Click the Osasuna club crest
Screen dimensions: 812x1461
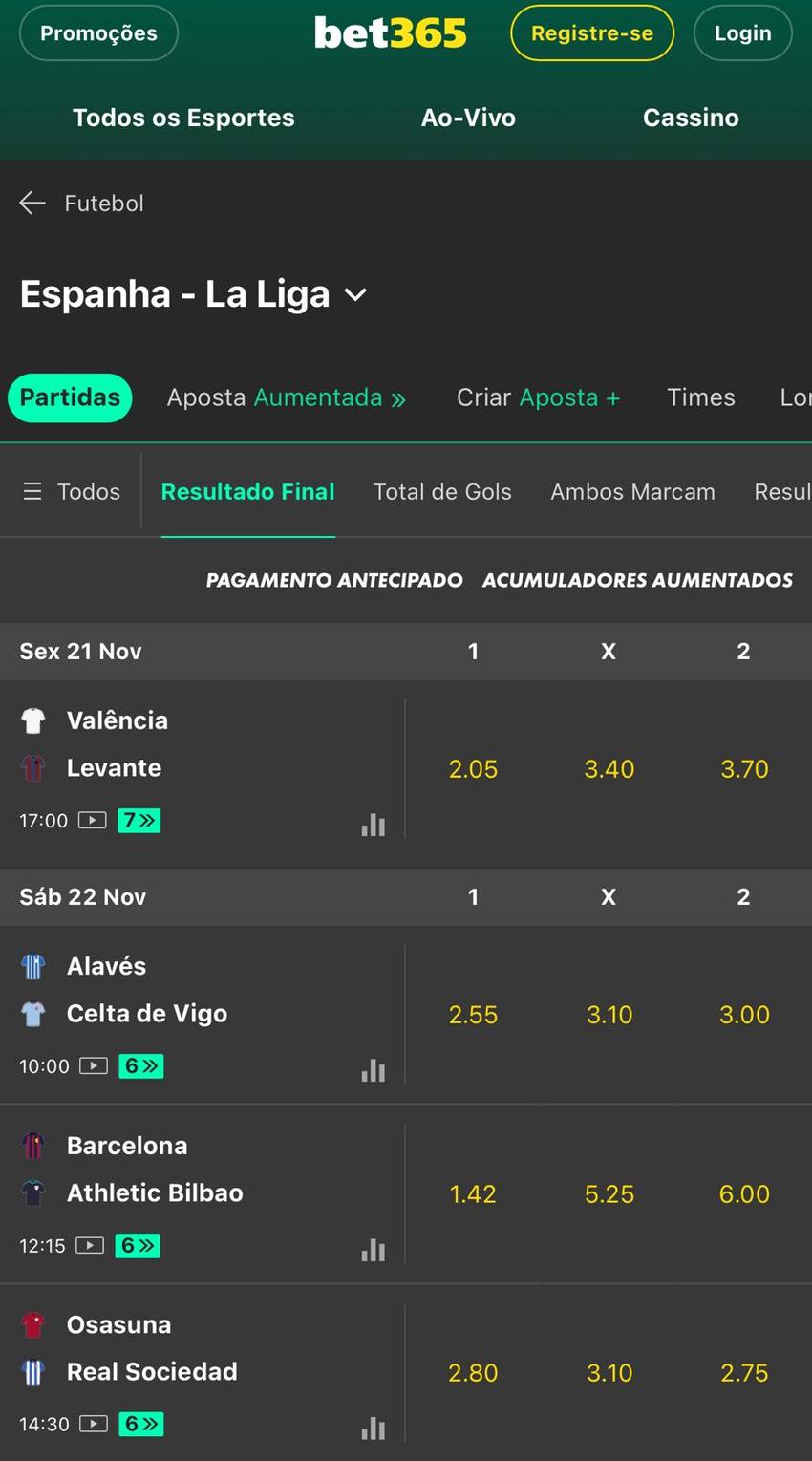pos(33,1323)
